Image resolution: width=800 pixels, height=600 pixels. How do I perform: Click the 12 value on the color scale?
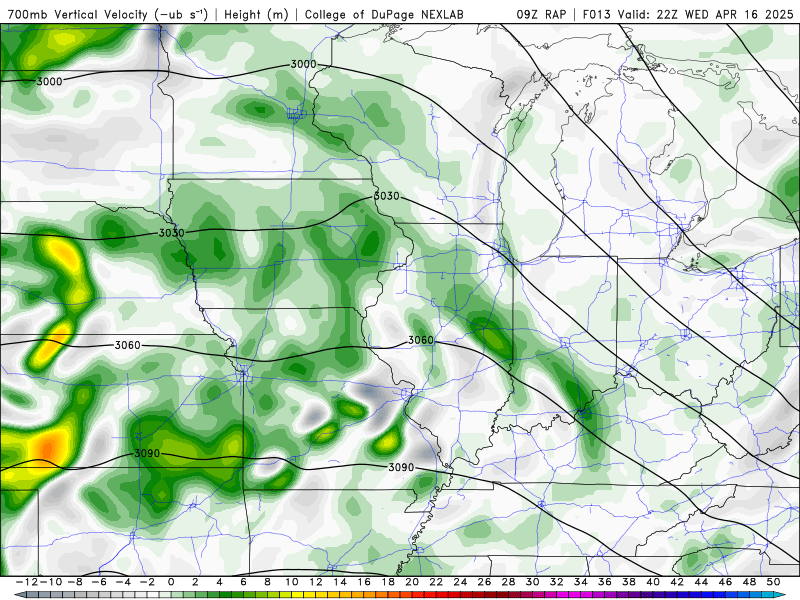pyautogui.click(x=316, y=582)
